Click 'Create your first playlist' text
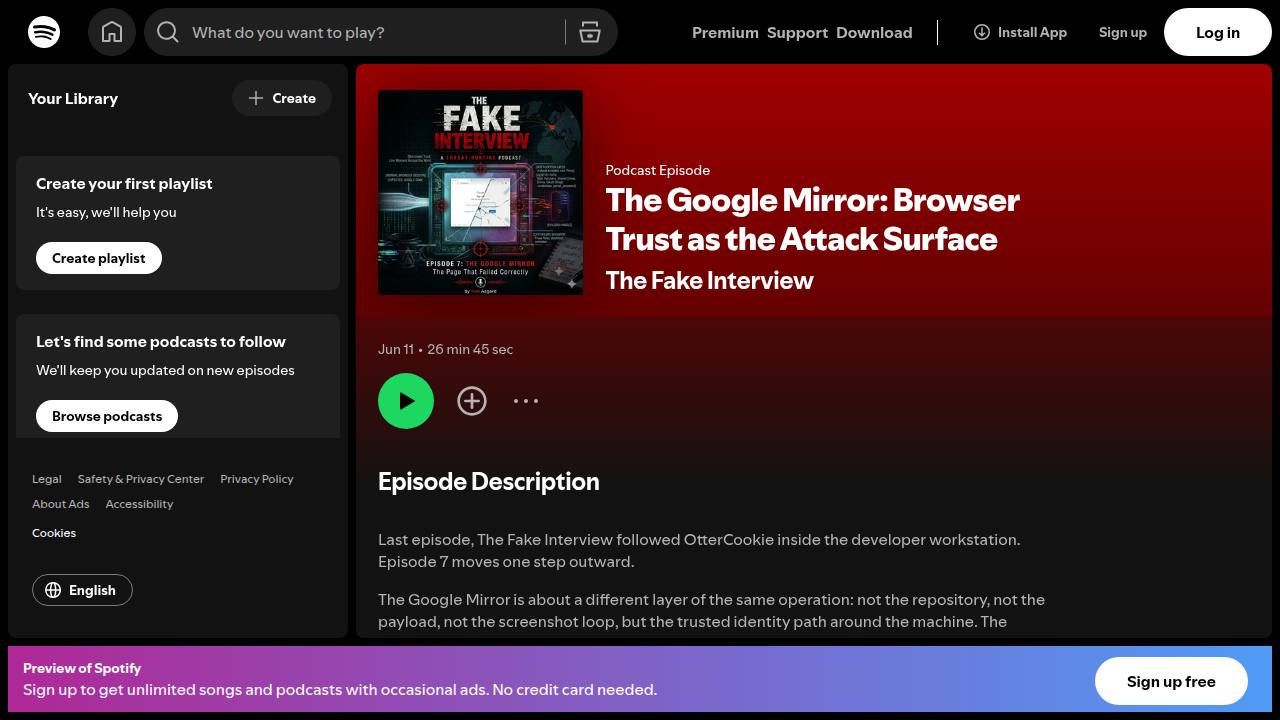Image resolution: width=1280 pixels, height=720 pixels. (124, 184)
